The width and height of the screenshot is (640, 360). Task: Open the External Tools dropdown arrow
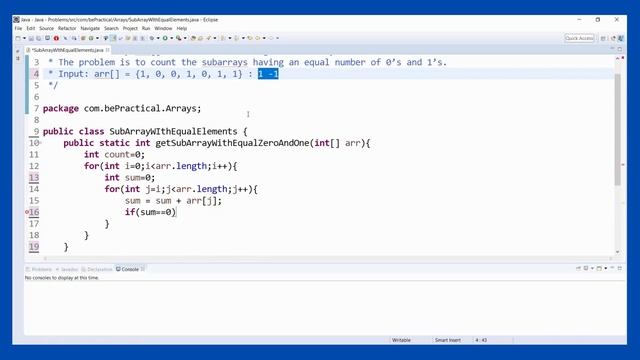pyautogui.click(x=185, y=38)
